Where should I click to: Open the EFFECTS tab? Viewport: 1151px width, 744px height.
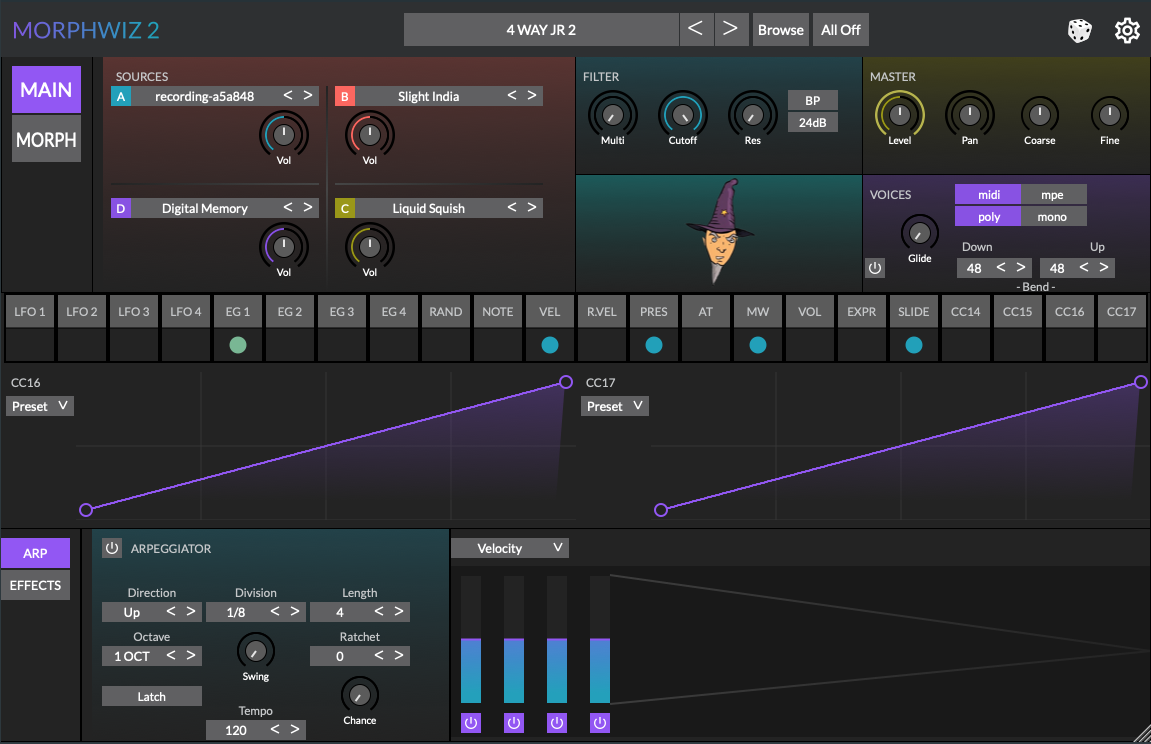click(x=36, y=585)
